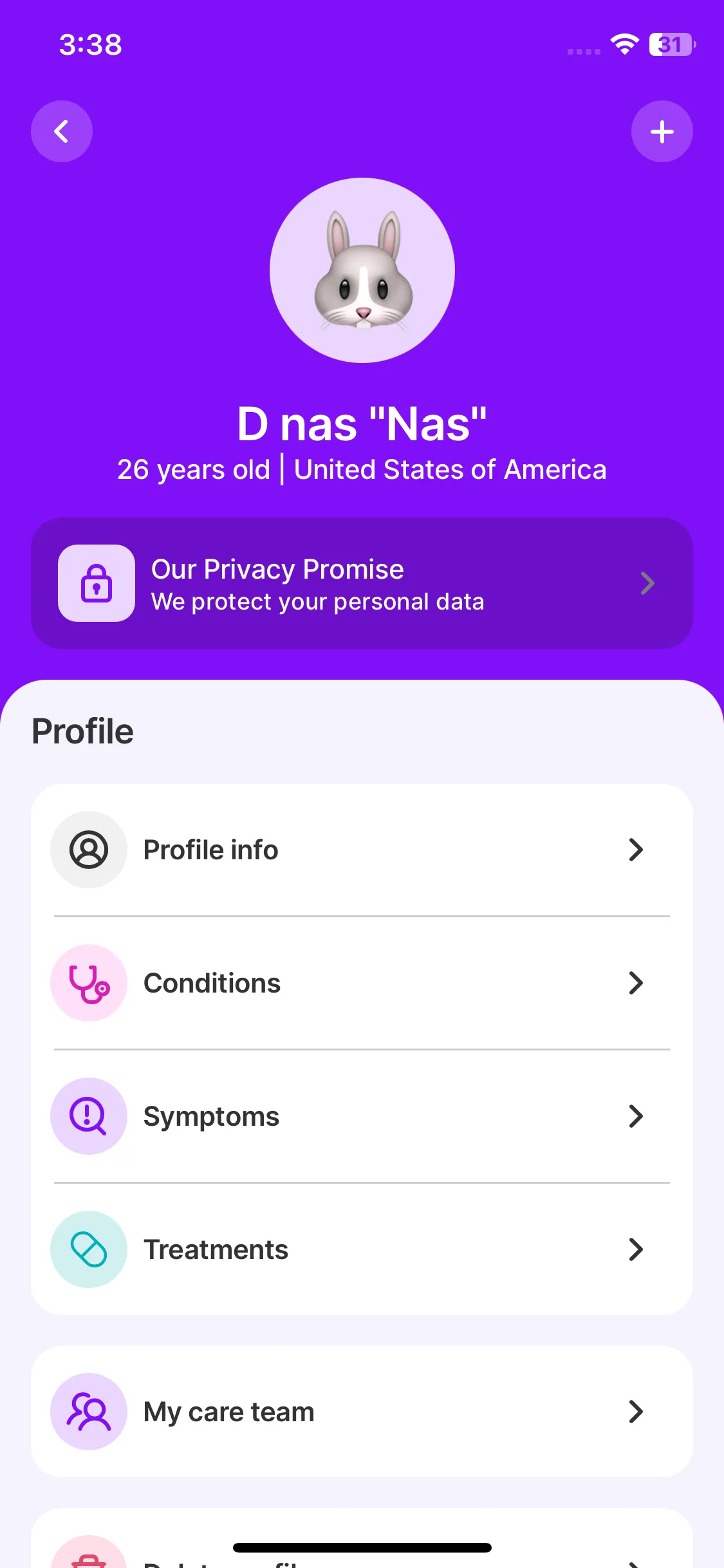The width and height of the screenshot is (724, 1568).
Task: Select the Symptoms menu entry
Action: pyautogui.click(x=211, y=1116)
